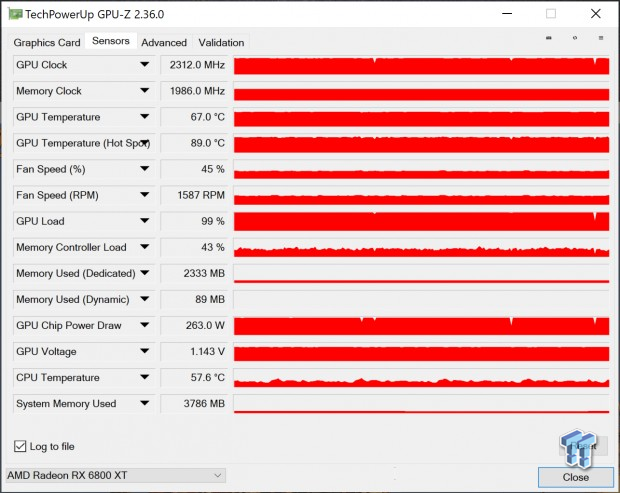Minimize the GPU-Z window
Image resolution: width=620 pixels, height=493 pixels.
pos(507,13)
